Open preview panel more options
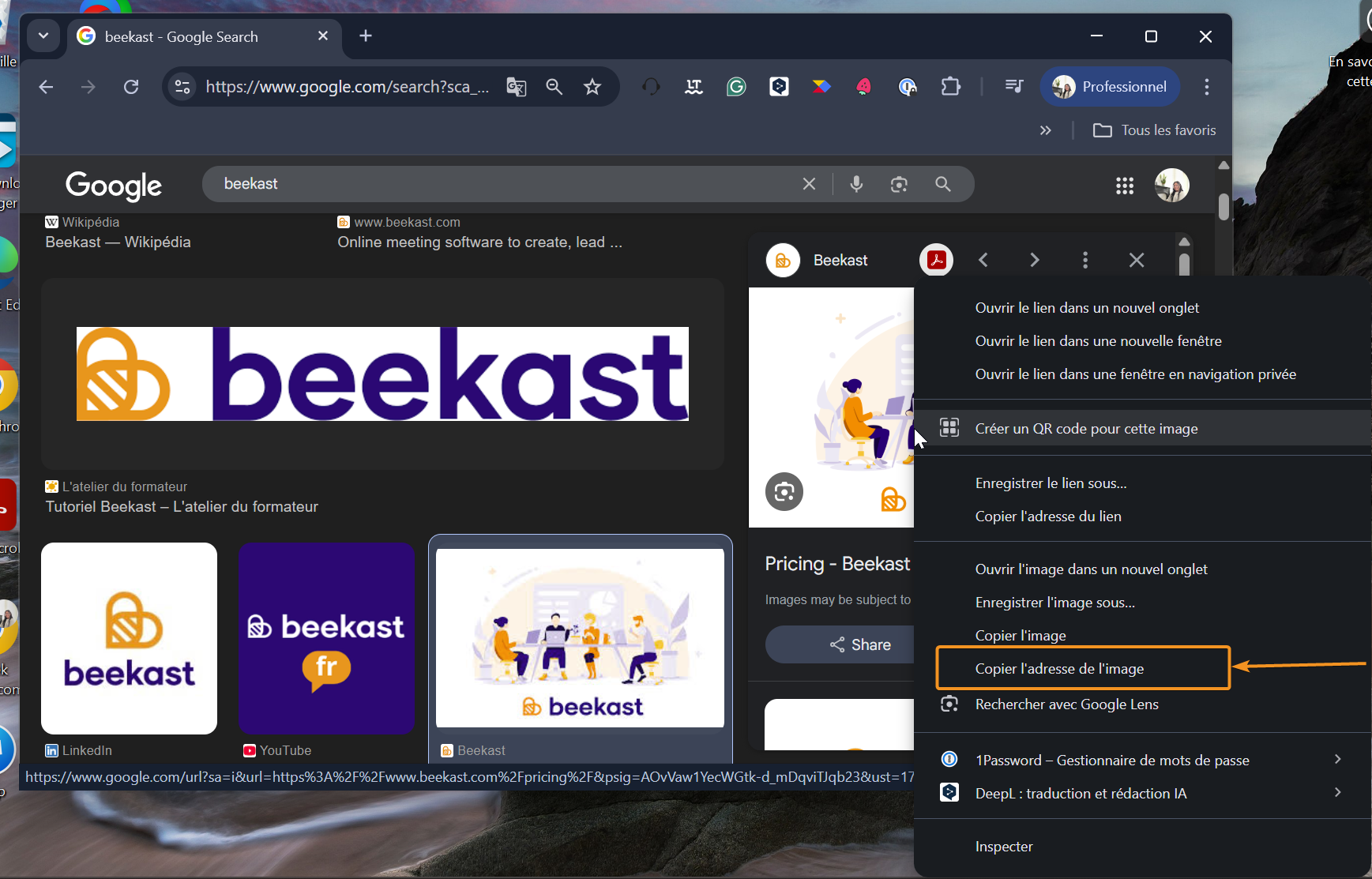 pyautogui.click(x=1085, y=260)
